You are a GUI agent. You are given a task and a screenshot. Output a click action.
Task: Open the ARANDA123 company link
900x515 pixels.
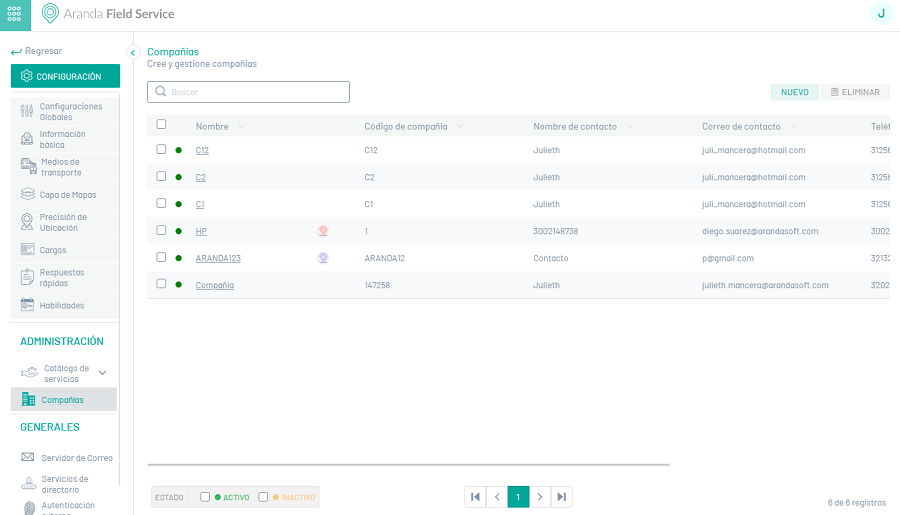point(218,258)
